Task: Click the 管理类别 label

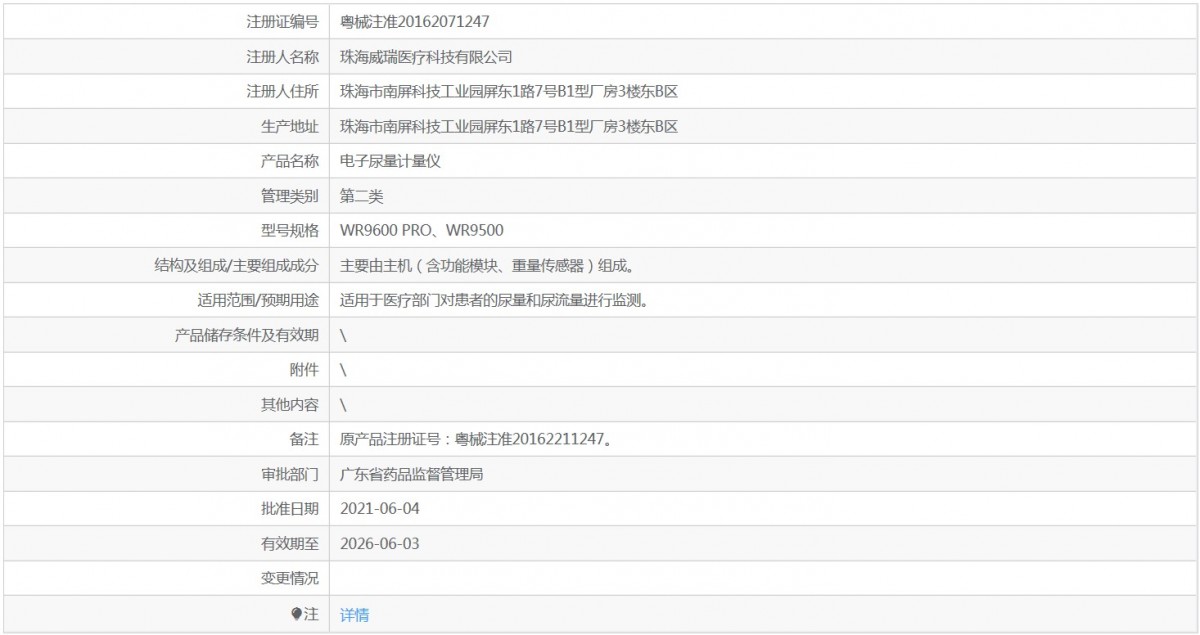Action: click(x=289, y=196)
